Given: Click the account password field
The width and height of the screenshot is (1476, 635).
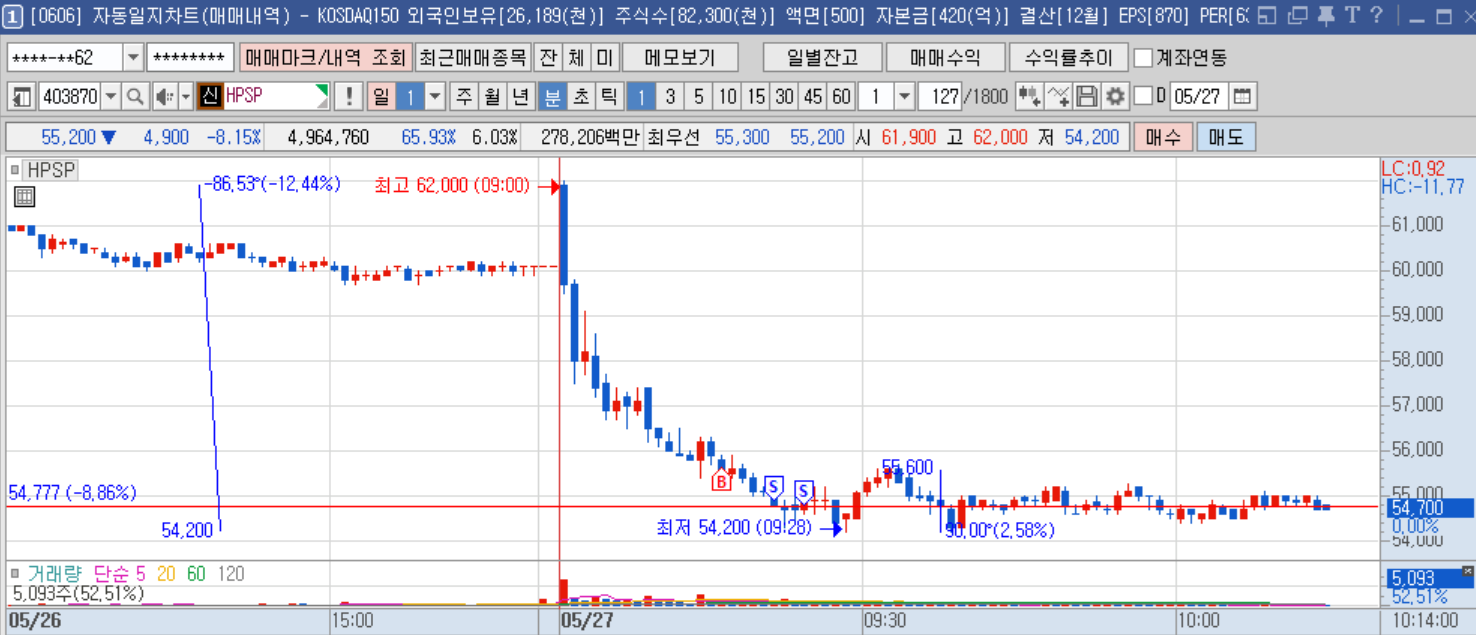Looking at the screenshot, I should coord(190,58).
